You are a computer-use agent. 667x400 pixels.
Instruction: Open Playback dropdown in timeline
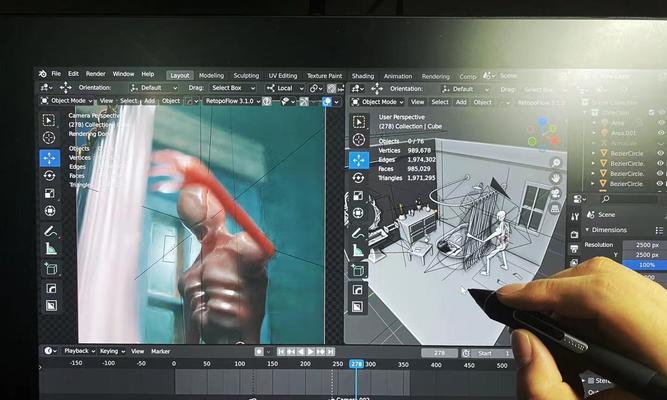tap(80, 351)
